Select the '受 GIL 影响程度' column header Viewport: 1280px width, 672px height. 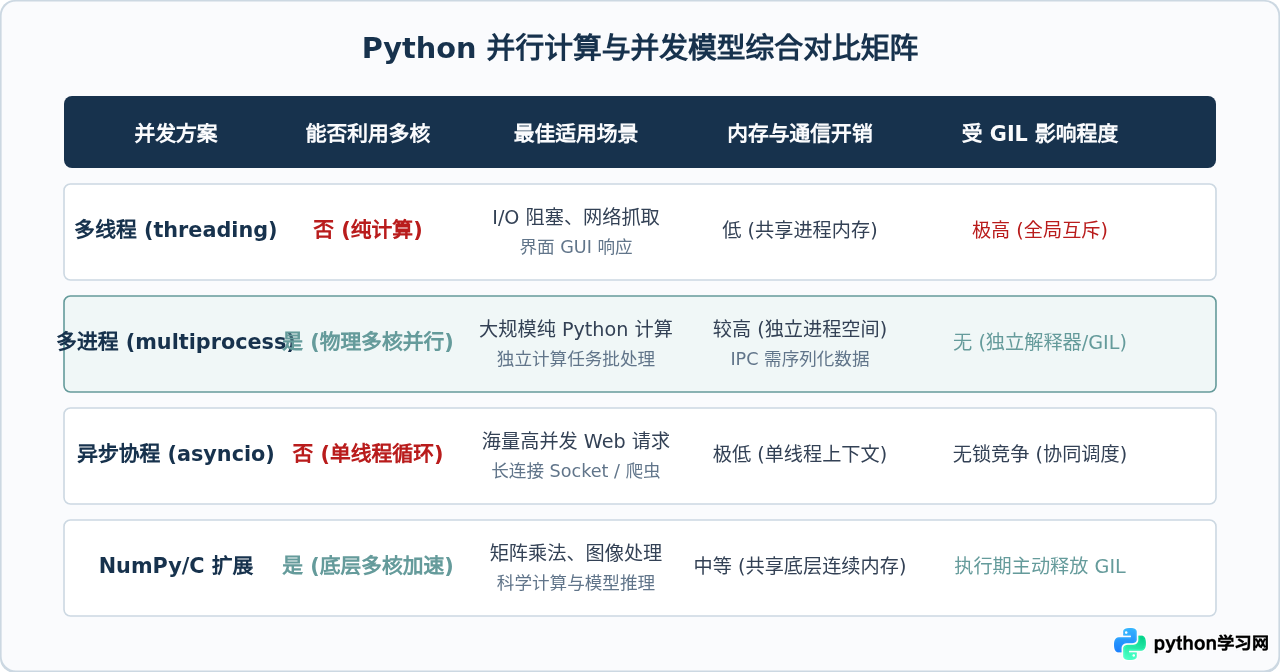(x=1040, y=133)
